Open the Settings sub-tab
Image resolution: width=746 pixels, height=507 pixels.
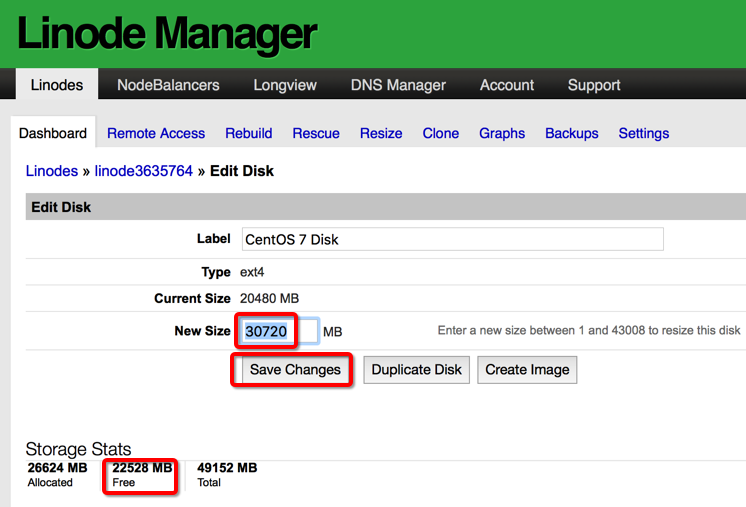point(644,133)
